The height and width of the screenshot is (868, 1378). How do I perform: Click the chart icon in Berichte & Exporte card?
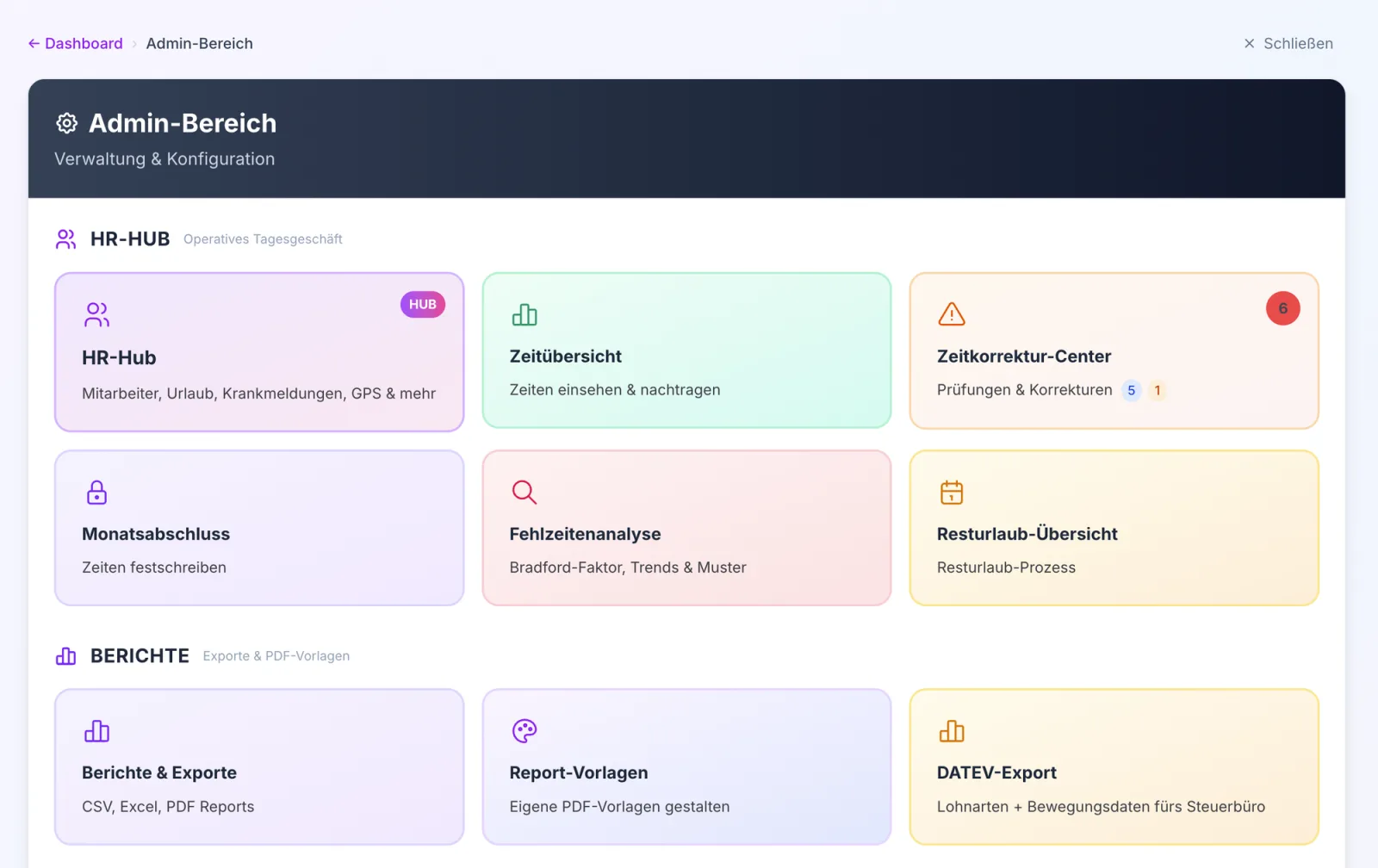96,731
